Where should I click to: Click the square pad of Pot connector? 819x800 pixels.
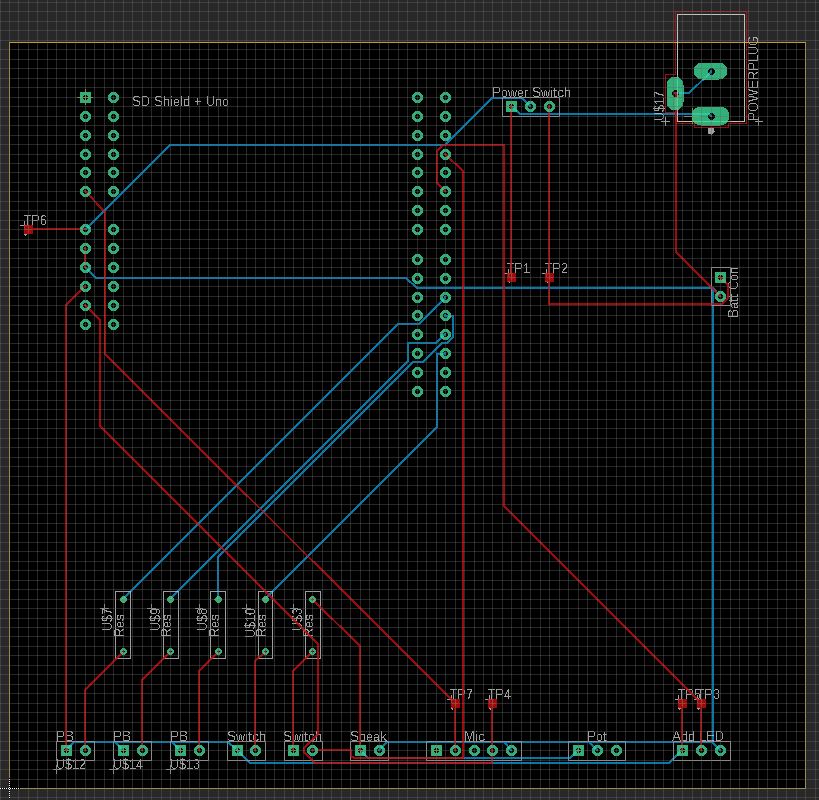[x=578, y=750]
